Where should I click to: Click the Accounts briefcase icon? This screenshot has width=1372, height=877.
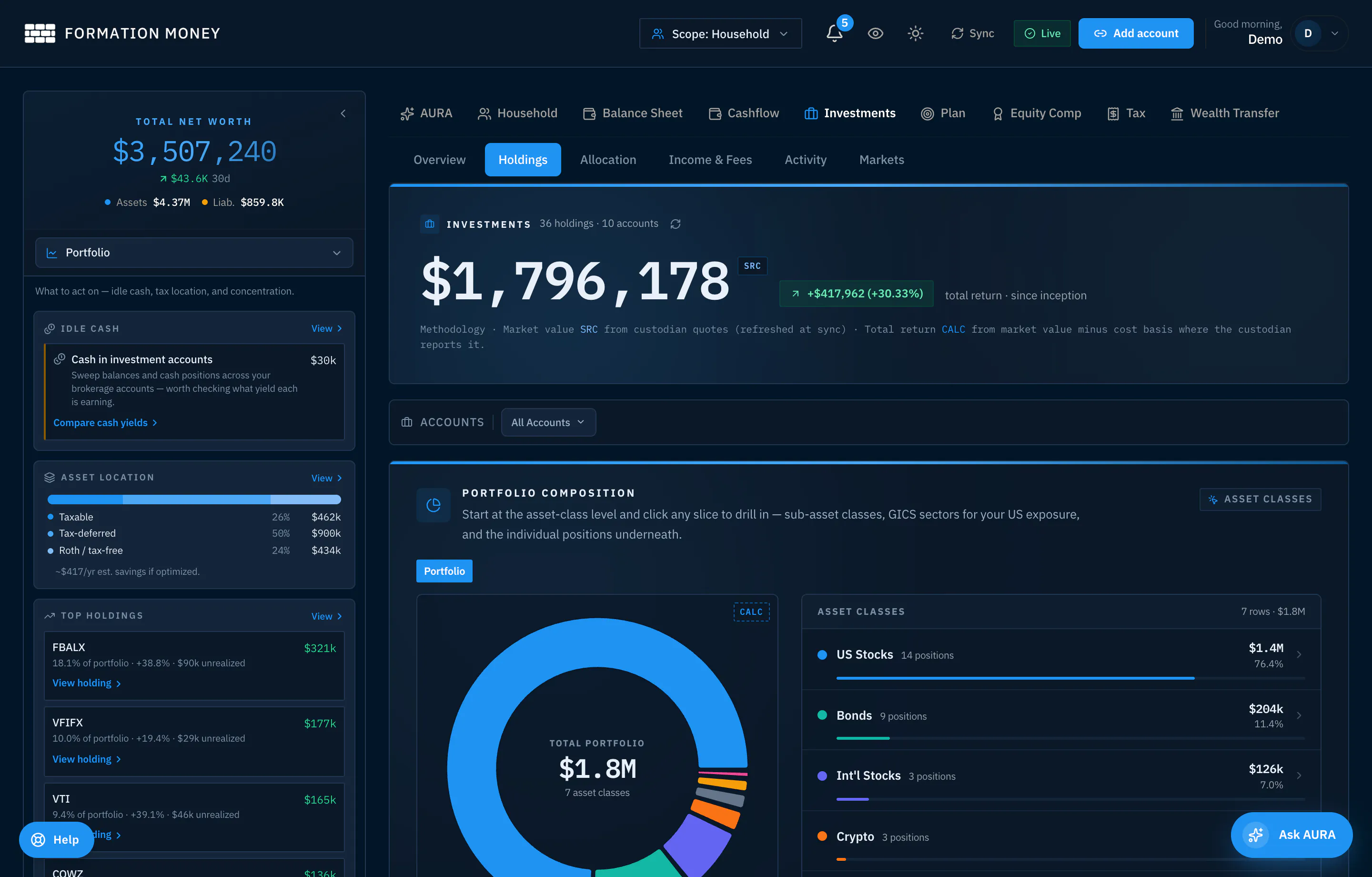click(407, 423)
